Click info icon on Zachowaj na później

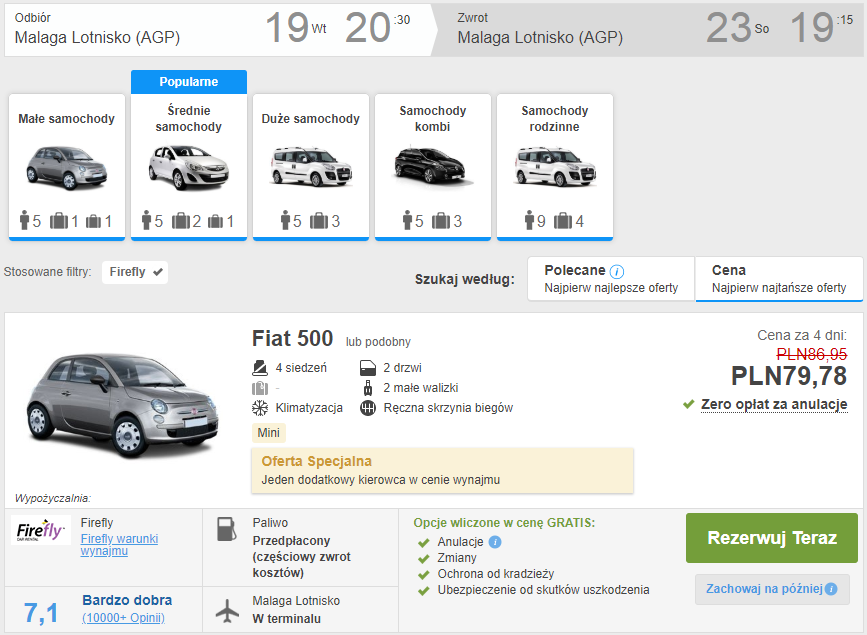click(830, 589)
